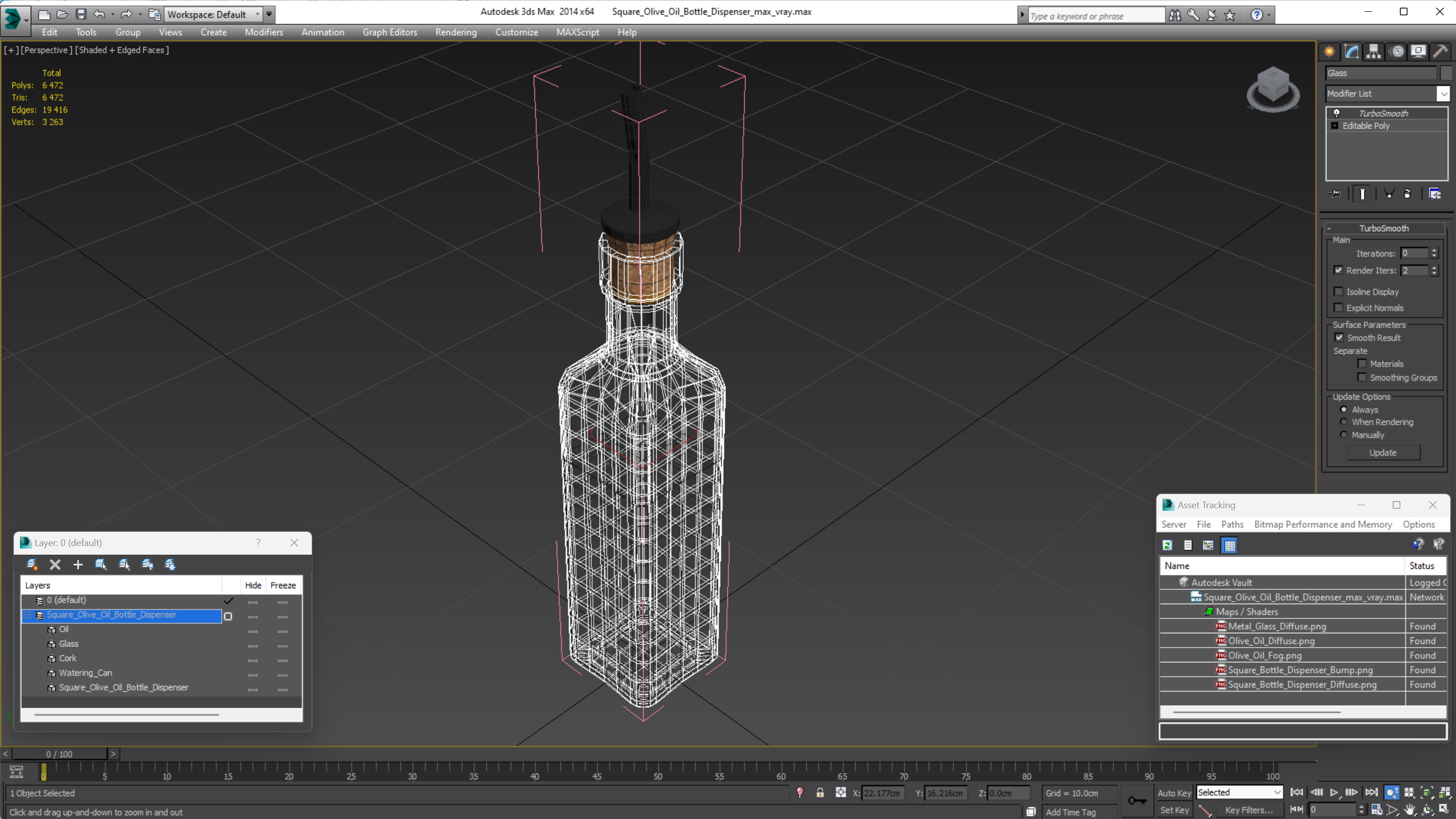Screen dimensions: 1456x819
Task: Expand the Editable Poly plus sign
Action: (1335, 126)
